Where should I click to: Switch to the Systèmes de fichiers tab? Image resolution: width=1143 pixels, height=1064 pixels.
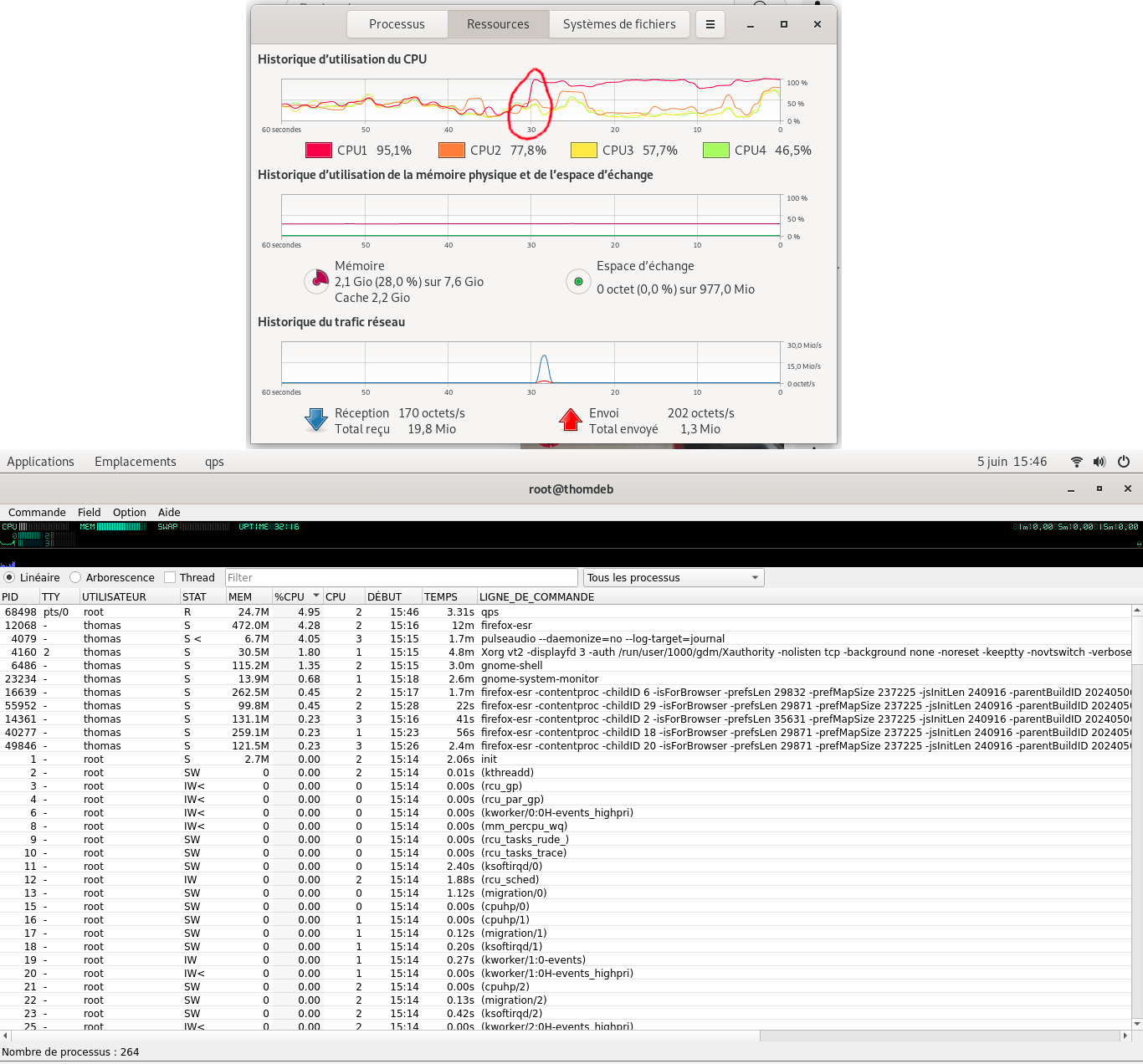click(x=619, y=24)
